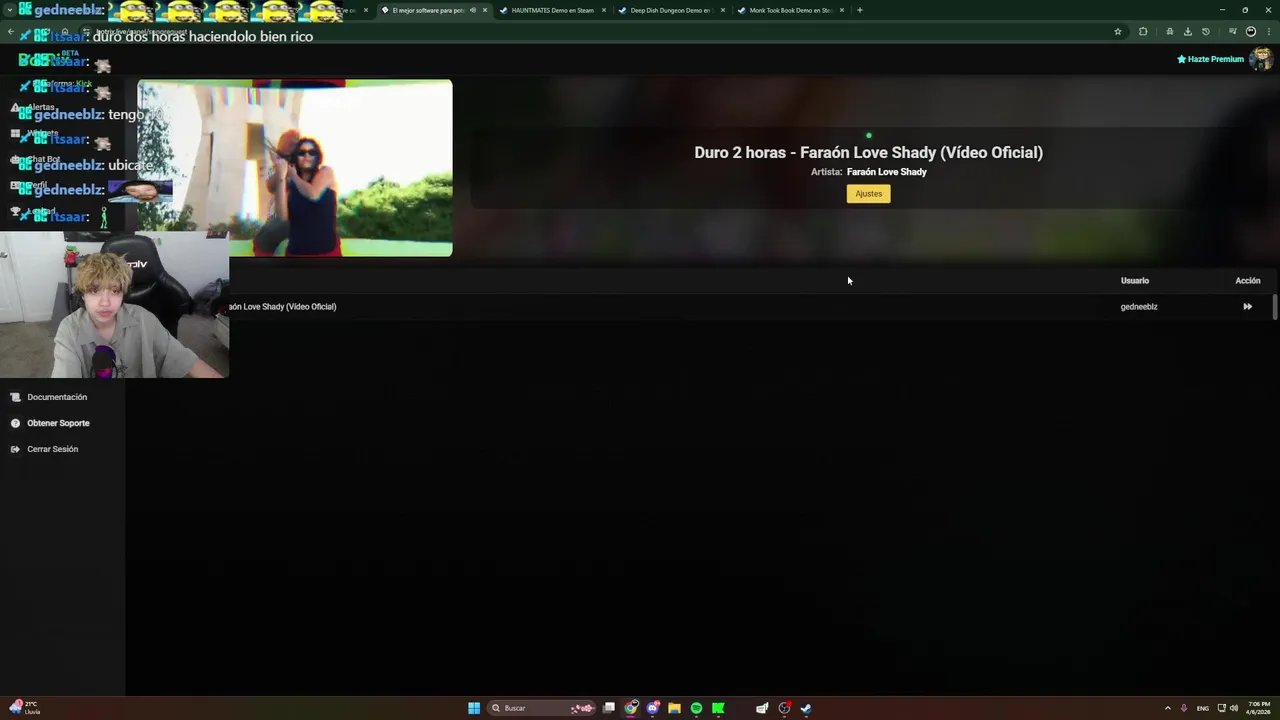Image resolution: width=1280 pixels, height=720 pixels.
Task: Open the yellow Ajustes button
Action: 868,194
